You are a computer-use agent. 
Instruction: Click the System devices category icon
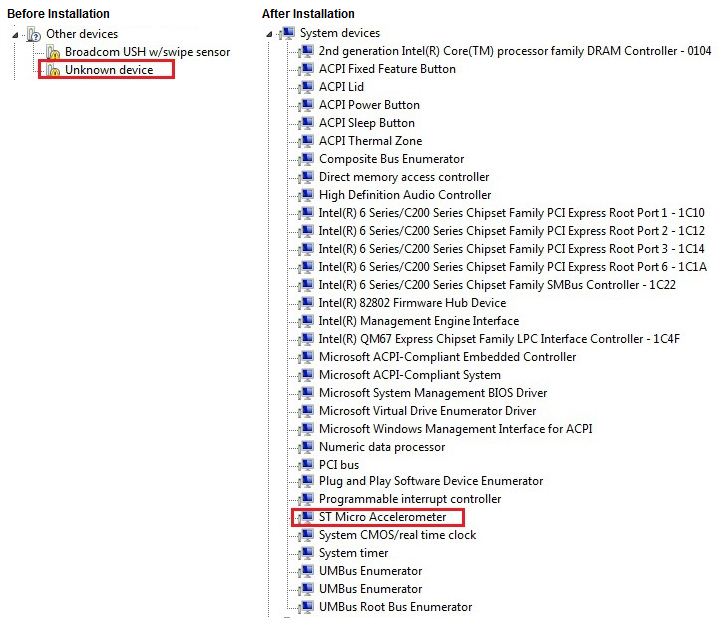(x=287, y=33)
